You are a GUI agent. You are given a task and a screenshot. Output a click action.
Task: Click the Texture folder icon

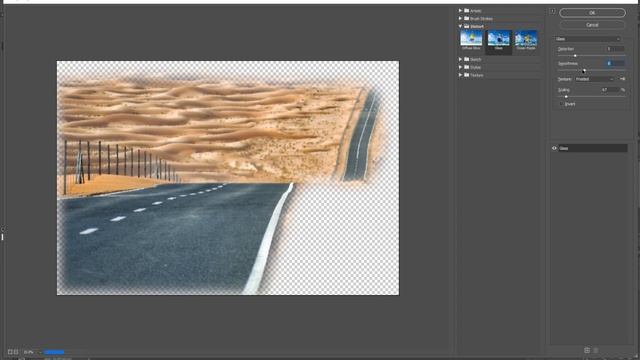[x=467, y=75]
